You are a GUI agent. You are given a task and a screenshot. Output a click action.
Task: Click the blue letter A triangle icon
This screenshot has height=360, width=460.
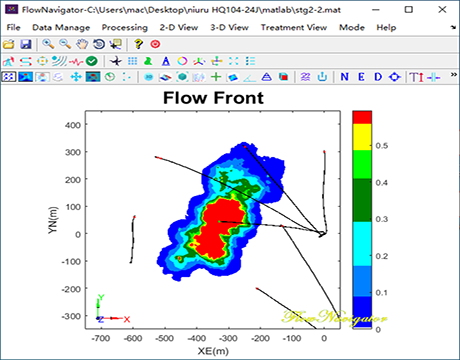pos(166,61)
